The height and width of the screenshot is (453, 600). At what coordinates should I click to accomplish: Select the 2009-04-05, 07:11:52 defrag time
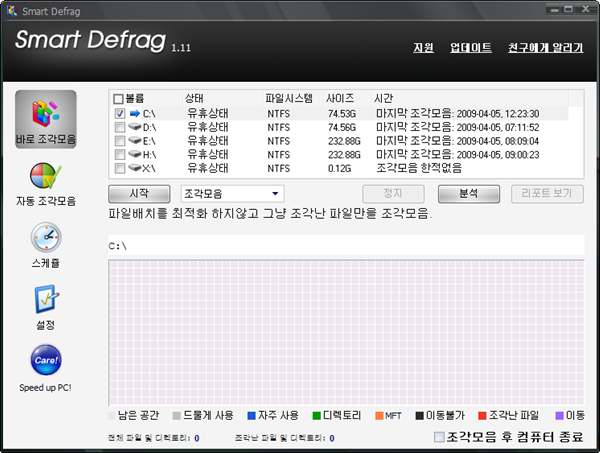pyautogui.click(x=498, y=127)
